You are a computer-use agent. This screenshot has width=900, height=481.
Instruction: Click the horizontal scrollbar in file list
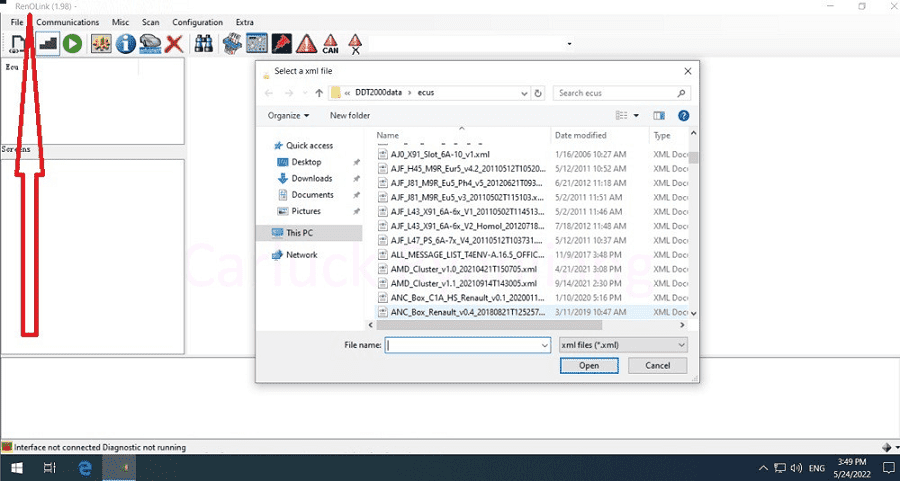coord(489,325)
